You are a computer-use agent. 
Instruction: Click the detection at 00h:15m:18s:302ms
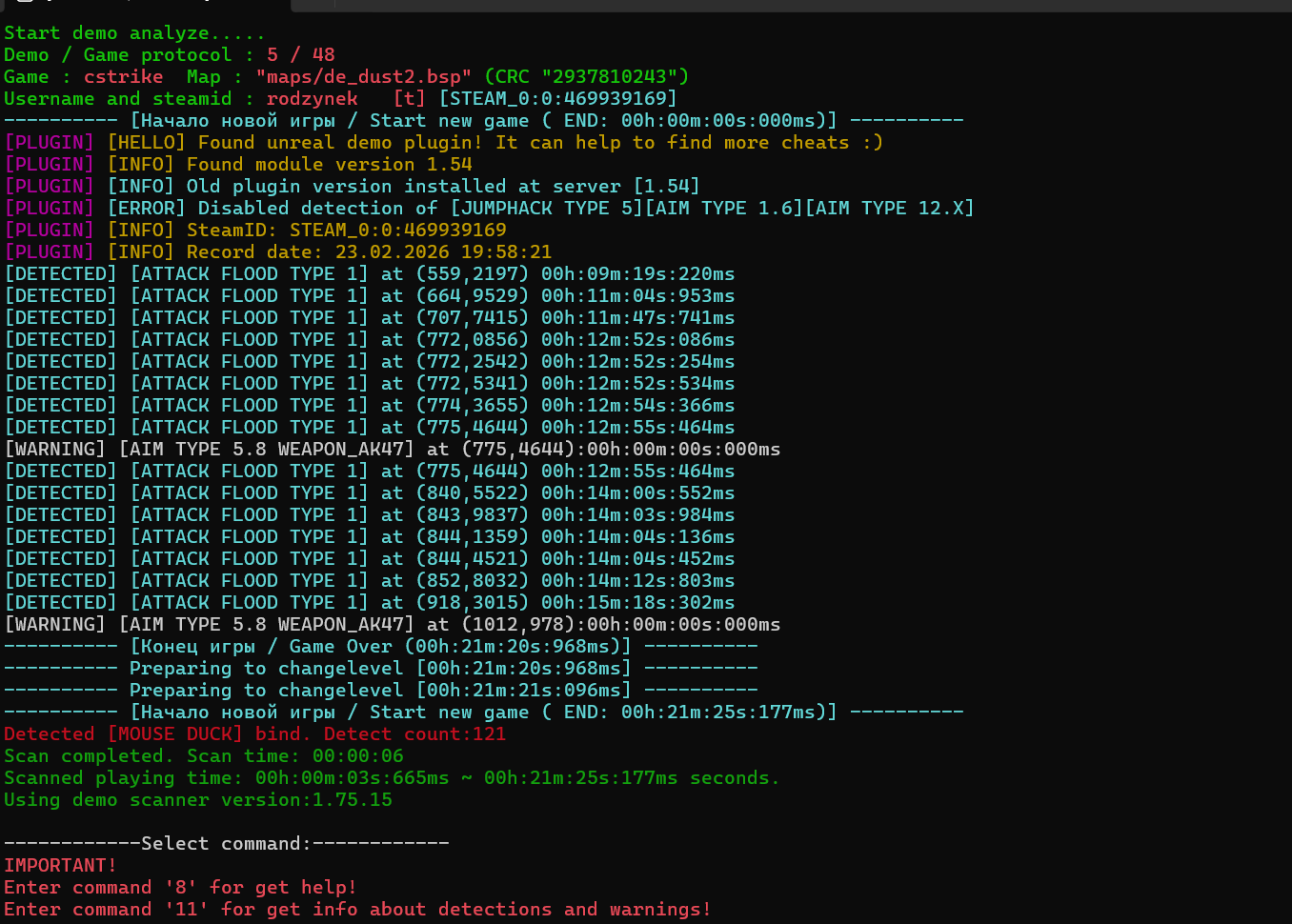coord(370,603)
